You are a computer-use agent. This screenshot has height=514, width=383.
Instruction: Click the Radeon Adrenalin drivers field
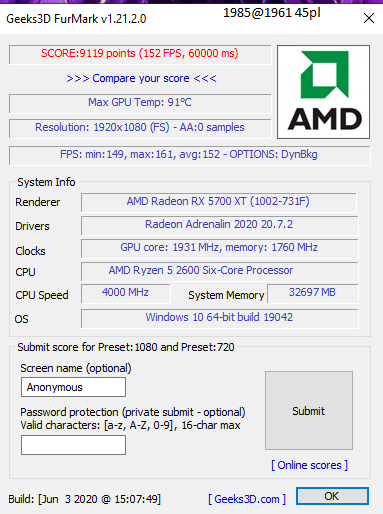click(220, 225)
